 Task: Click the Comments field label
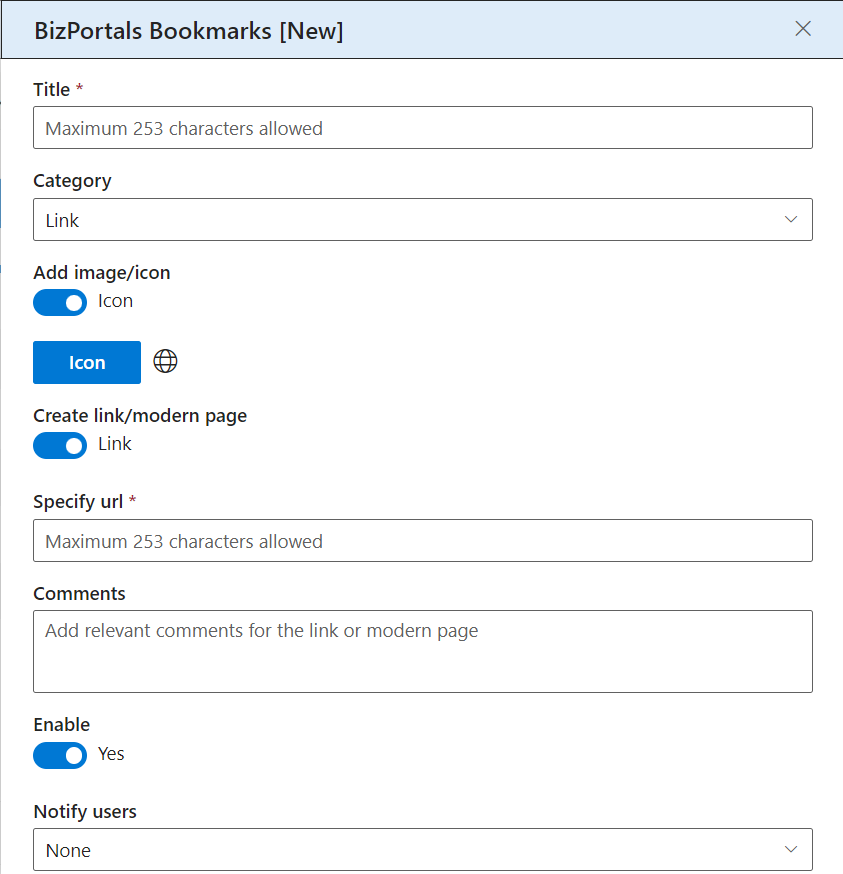79,594
